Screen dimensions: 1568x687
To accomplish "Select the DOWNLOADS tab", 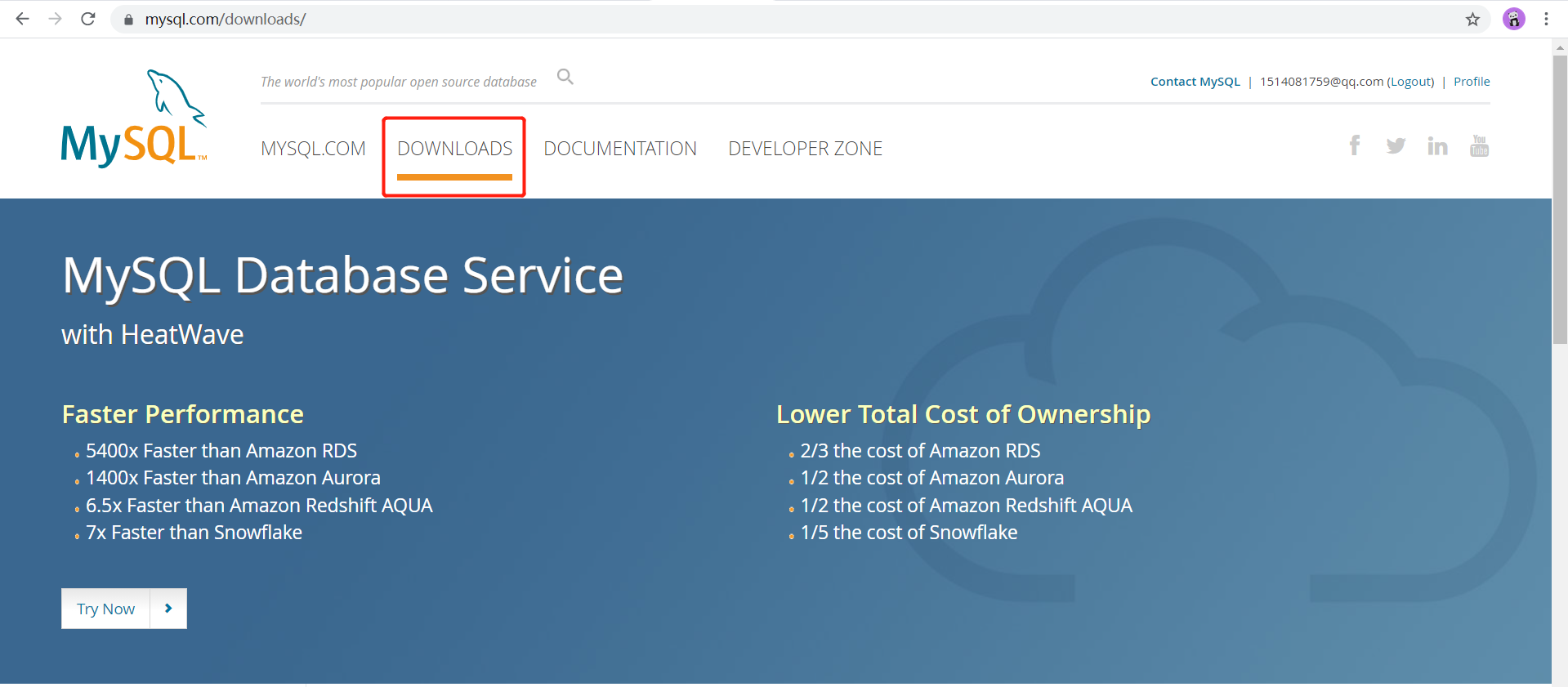I will [x=454, y=149].
